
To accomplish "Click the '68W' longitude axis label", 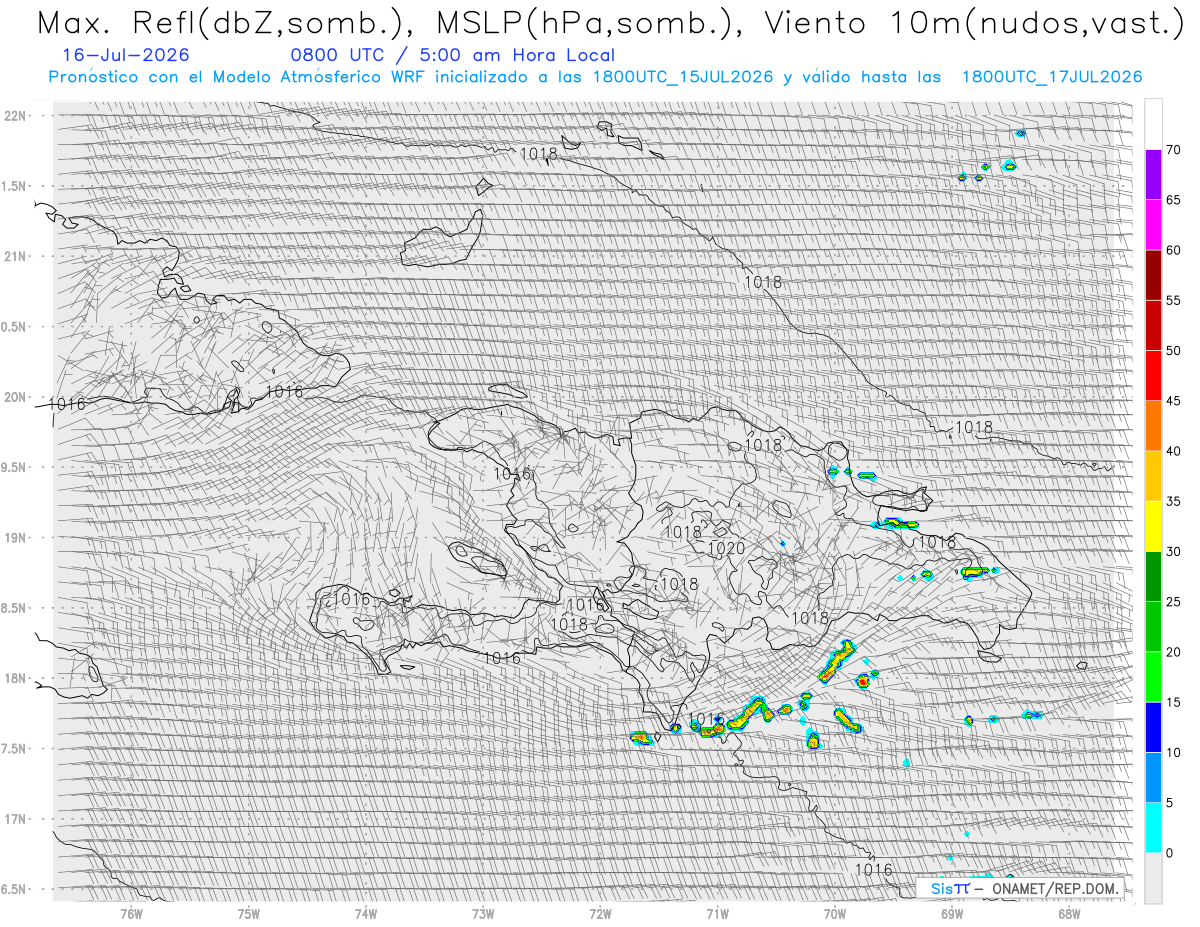I will pyautogui.click(x=1069, y=913).
